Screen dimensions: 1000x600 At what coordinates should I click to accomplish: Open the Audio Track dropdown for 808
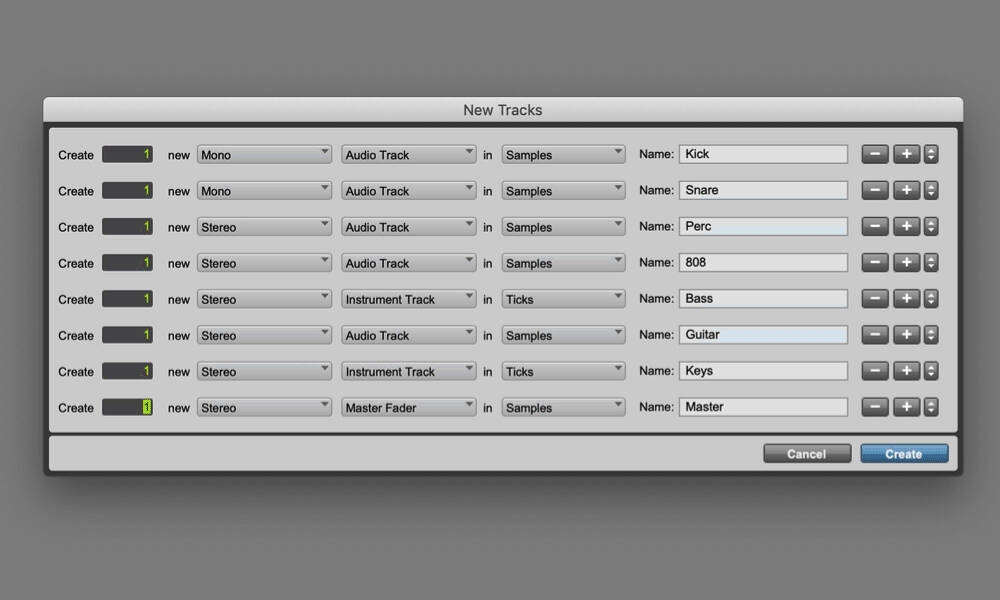click(408, 263)
